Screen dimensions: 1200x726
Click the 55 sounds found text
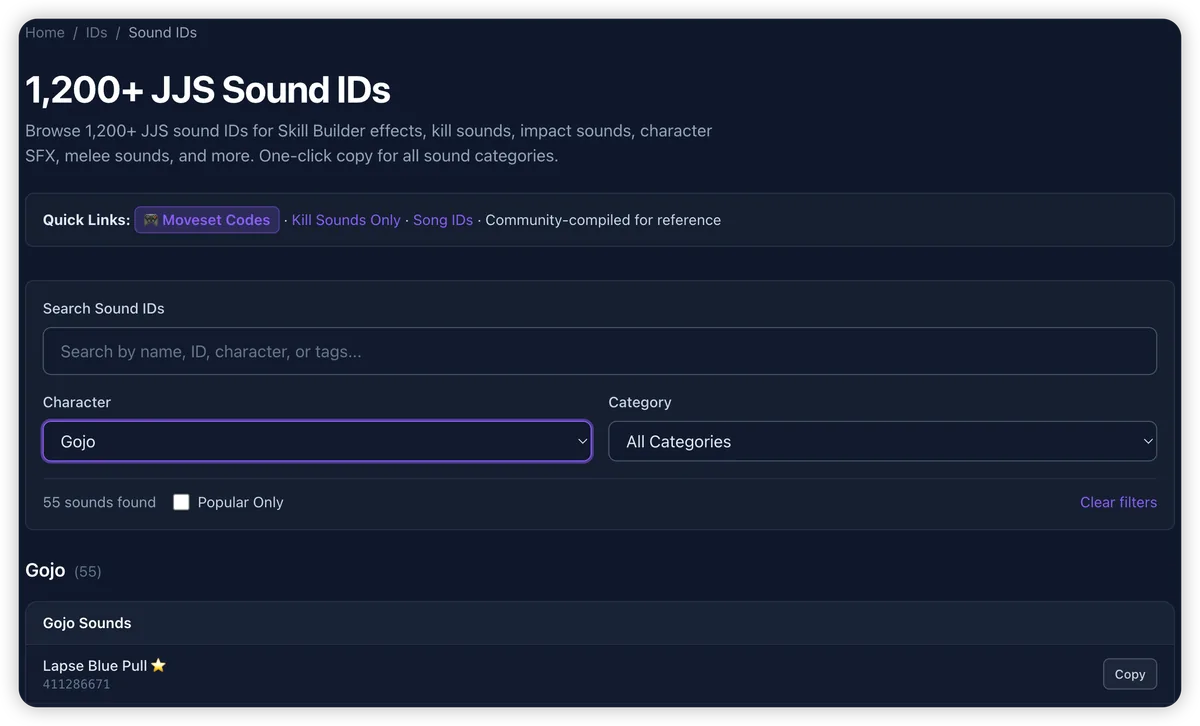99,502
